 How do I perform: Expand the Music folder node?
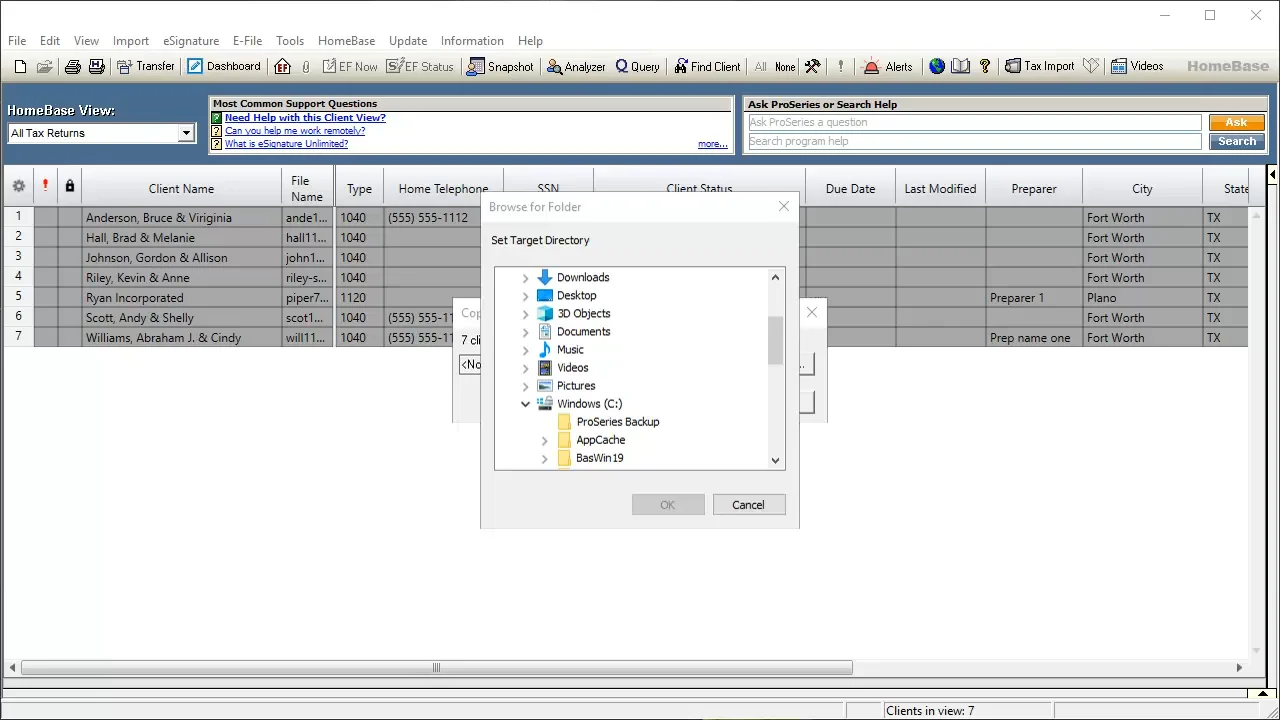526,350
